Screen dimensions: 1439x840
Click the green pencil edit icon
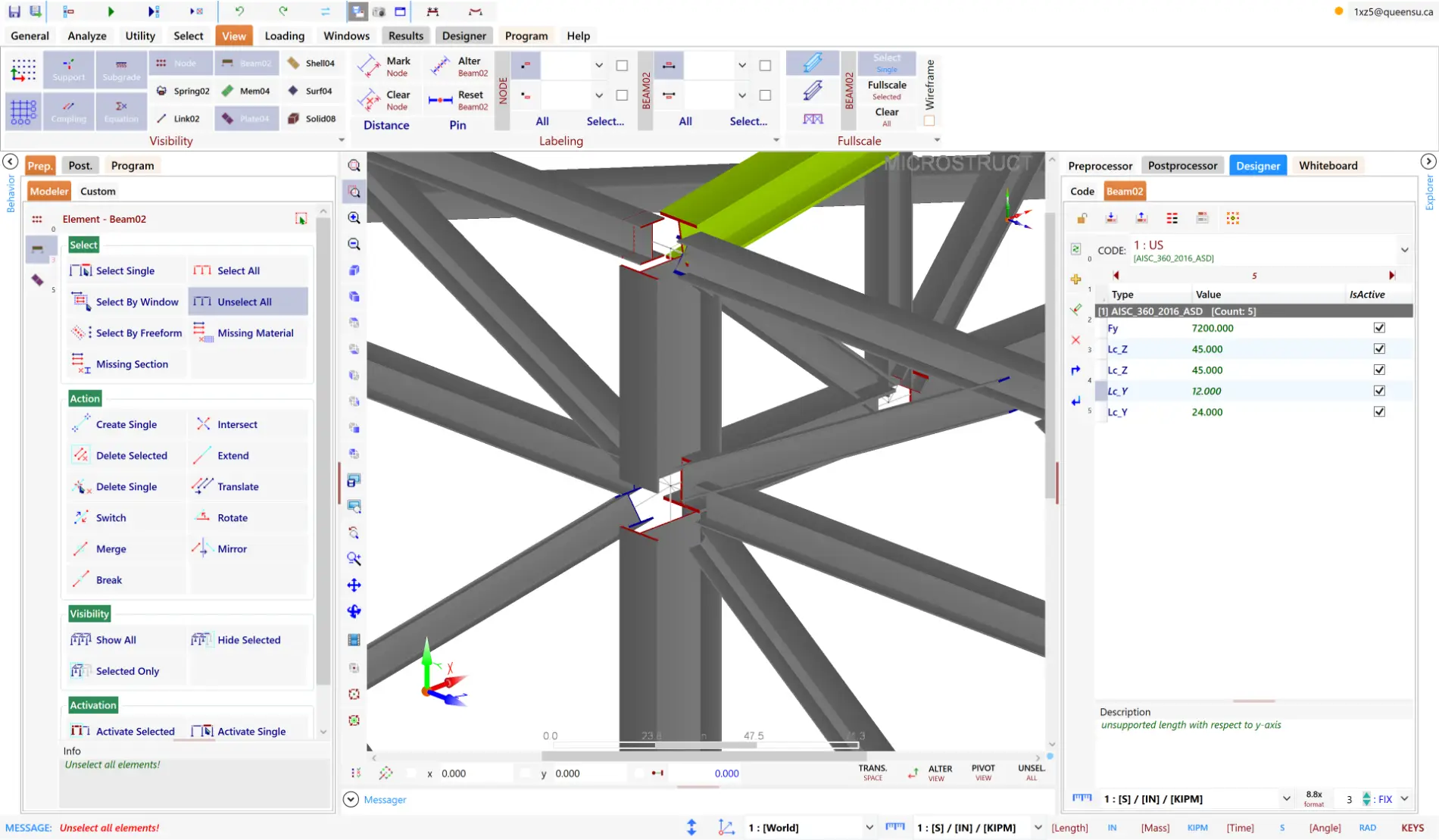tap(1075, 309)
